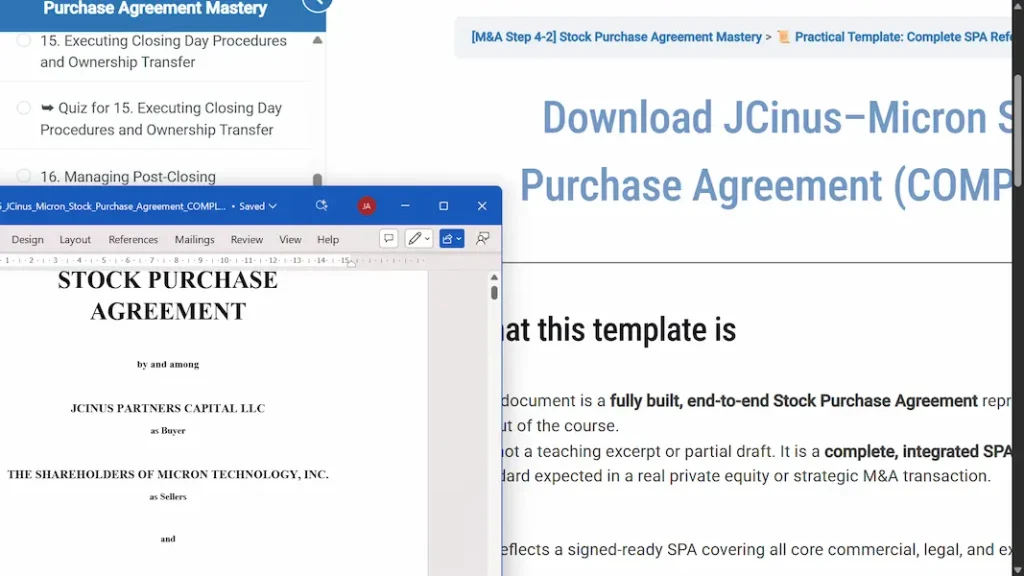Screen dimensions: 1024x576
Task: Click the Editing mode icon at ribbon's right end
Action: pyautogui.click(x=483, y=239)
